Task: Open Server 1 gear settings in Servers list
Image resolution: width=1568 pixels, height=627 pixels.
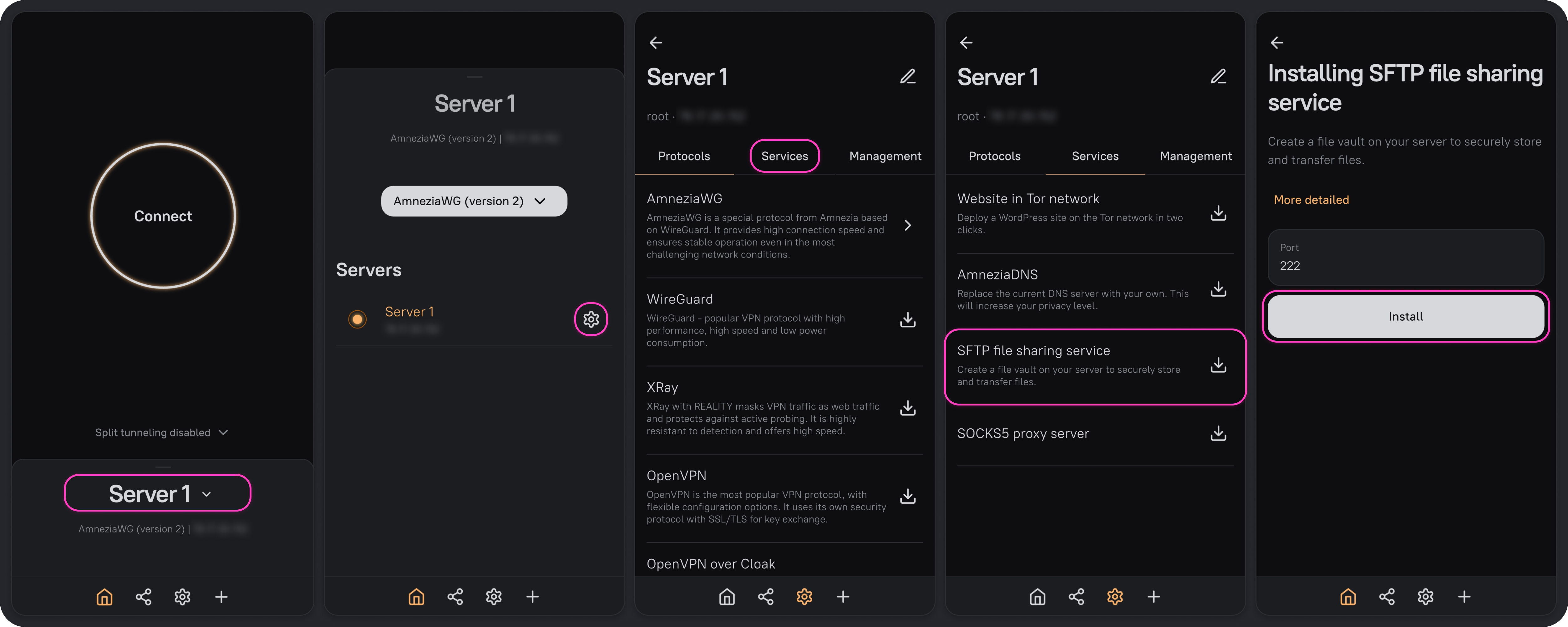Action: tap(591, 319)
